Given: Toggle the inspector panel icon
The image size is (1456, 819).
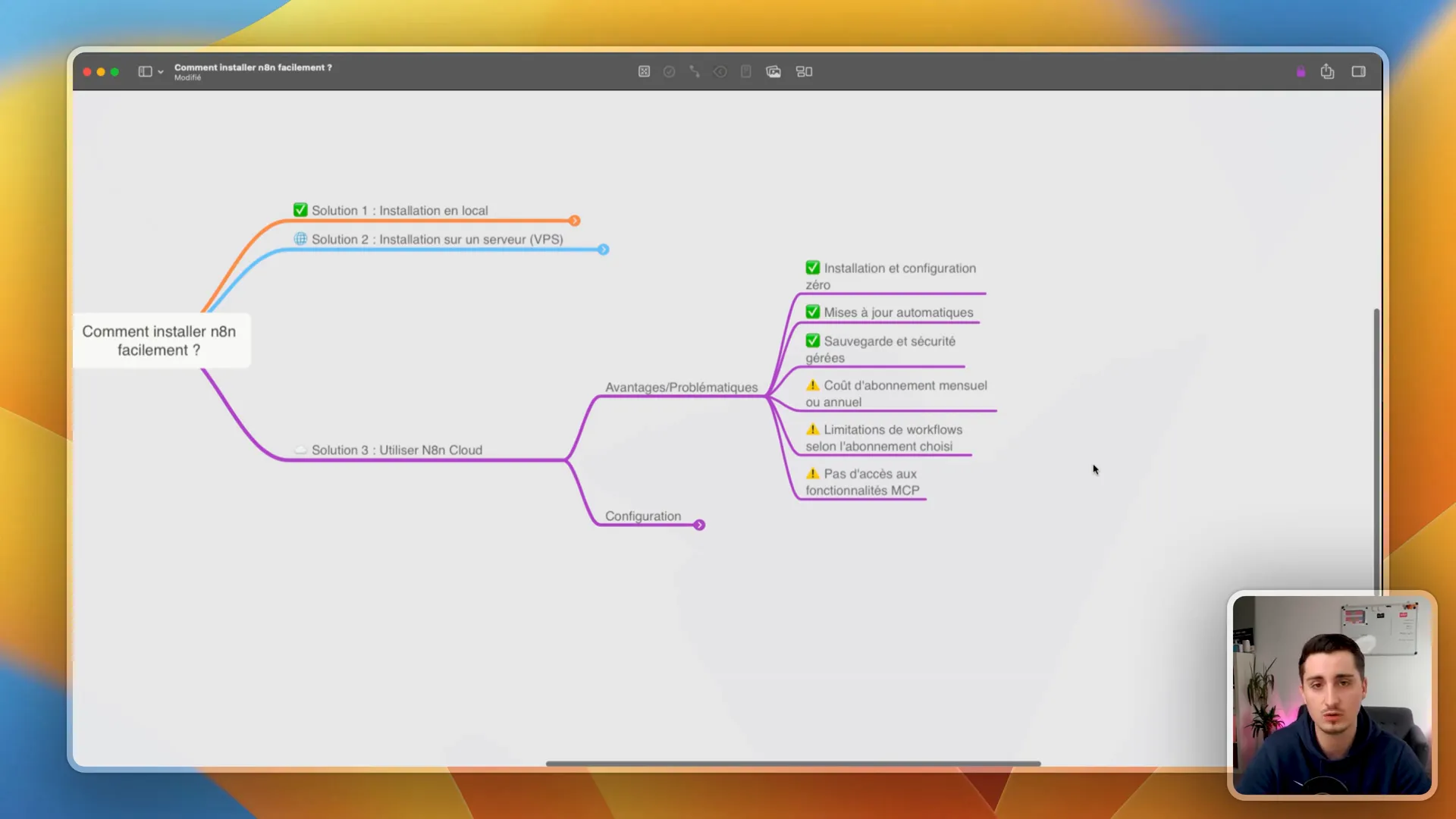Looking at the screenshot, I should [x=1358, y=71].
